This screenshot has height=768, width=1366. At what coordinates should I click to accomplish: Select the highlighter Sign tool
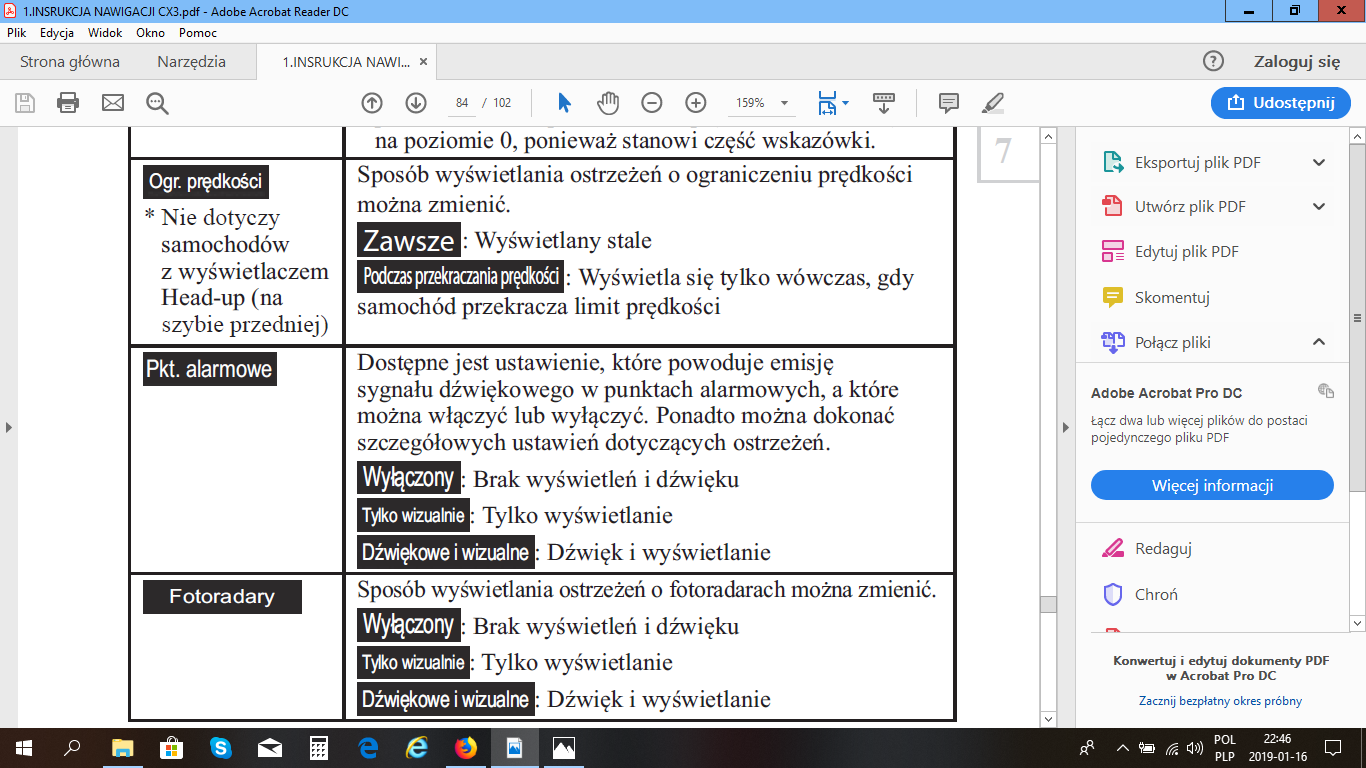pos(992,103)
